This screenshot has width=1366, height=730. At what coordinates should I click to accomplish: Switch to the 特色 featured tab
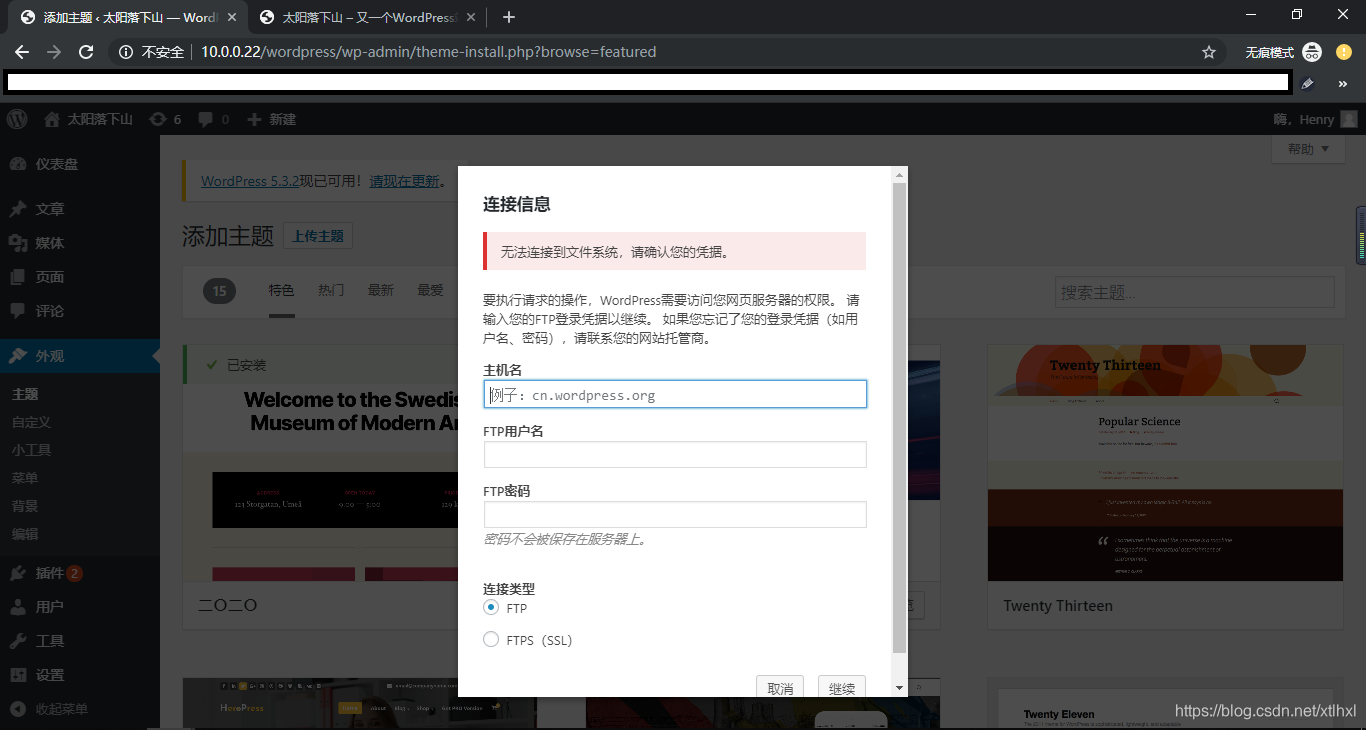(281, 290)
